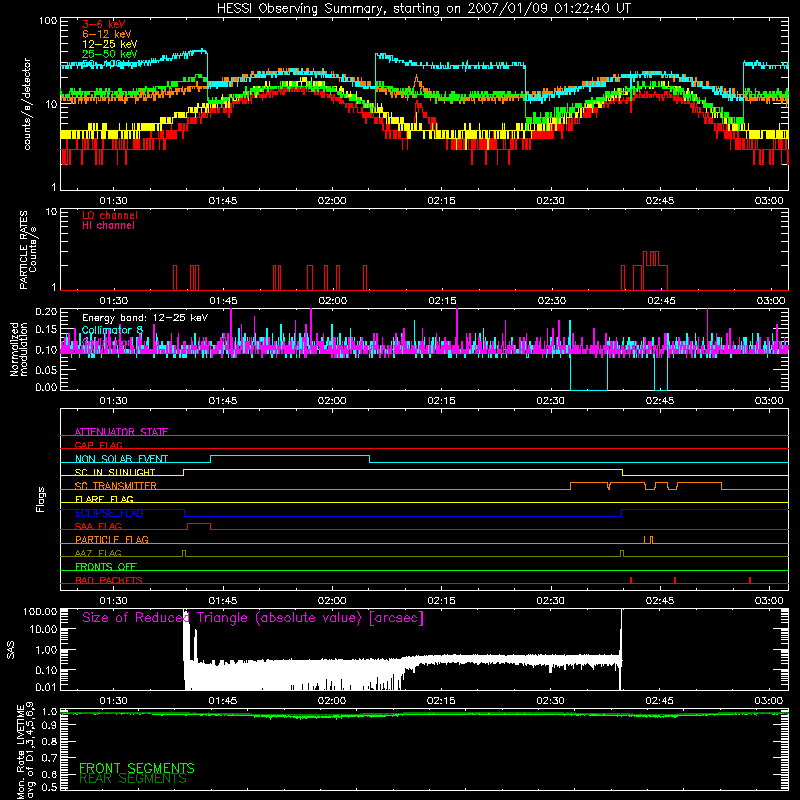Click the 01:45 tick under the SAS panel

coord(222,701)
